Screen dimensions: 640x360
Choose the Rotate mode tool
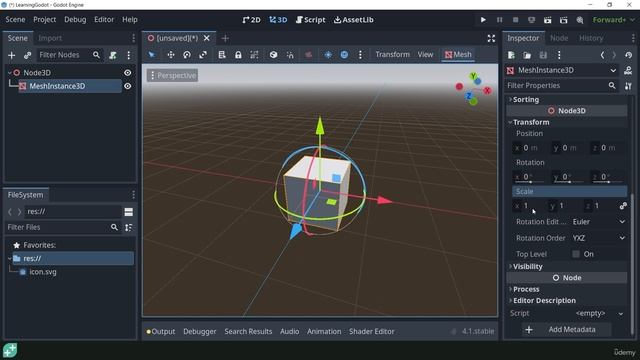click(x=187, y=55)
